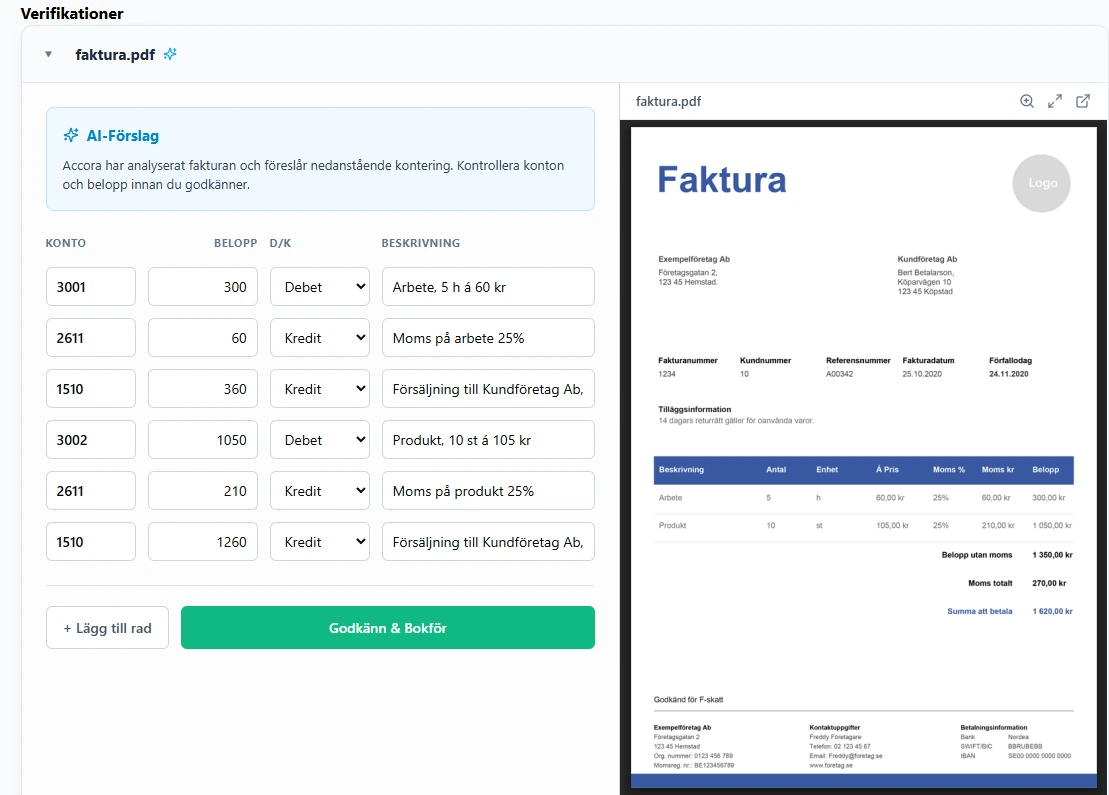Open the Debet dropdown on the 3001 row
The width and height of the screenshot is (1109, 795).
coord(320,286)
